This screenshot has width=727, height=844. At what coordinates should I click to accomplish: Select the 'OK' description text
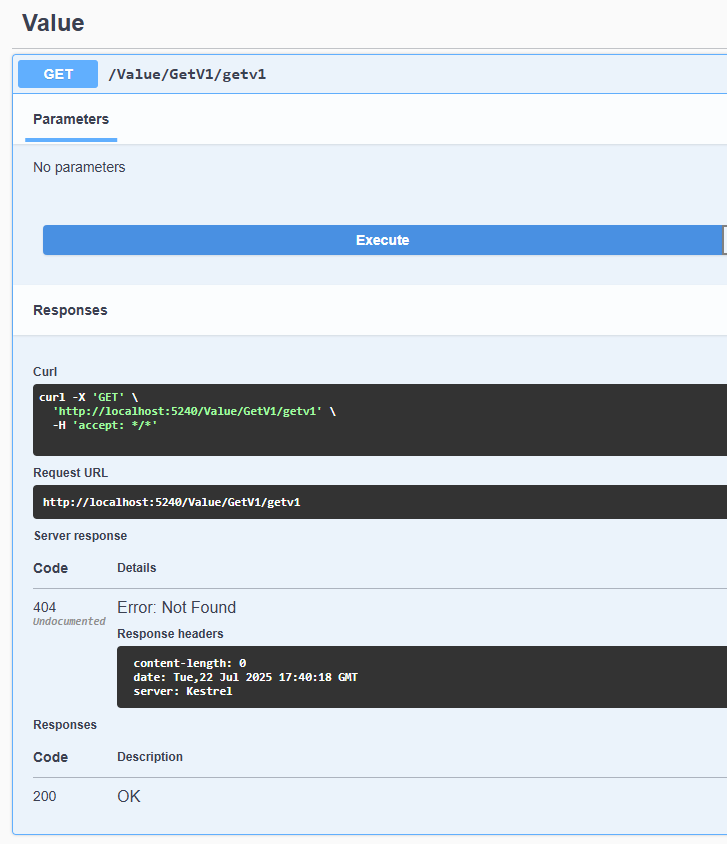(129, 796)
